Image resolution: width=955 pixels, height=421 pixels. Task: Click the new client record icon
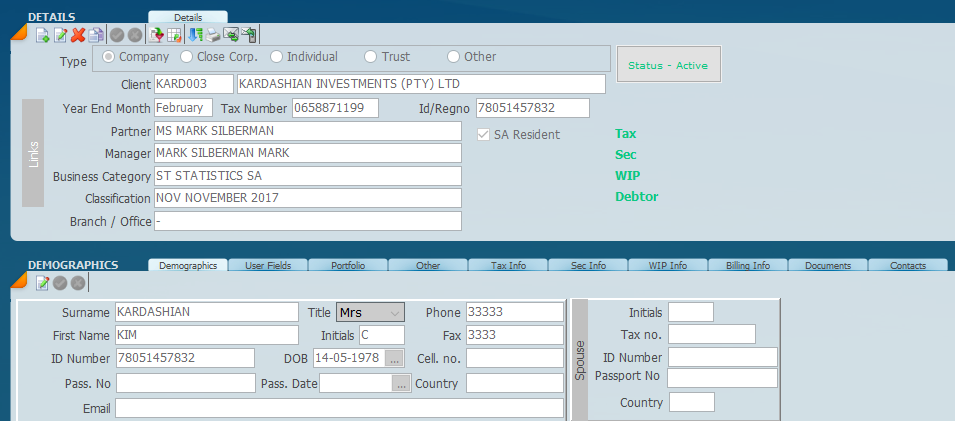point(42,35)
